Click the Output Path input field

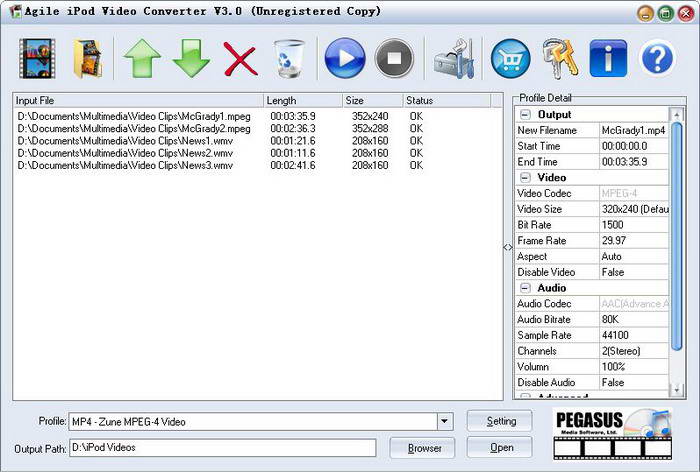[x=222, y=447]
